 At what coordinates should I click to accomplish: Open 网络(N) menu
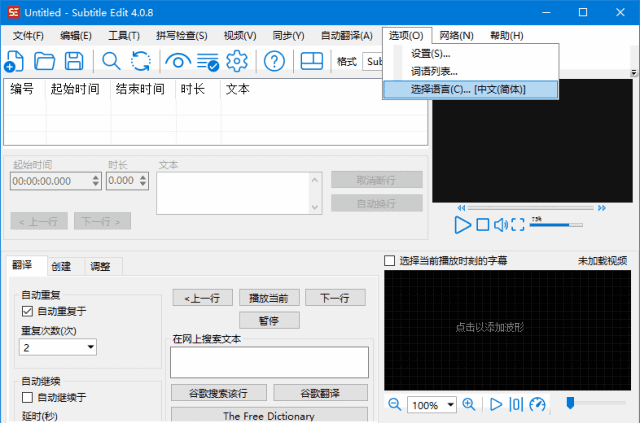[x=456, y=36]
